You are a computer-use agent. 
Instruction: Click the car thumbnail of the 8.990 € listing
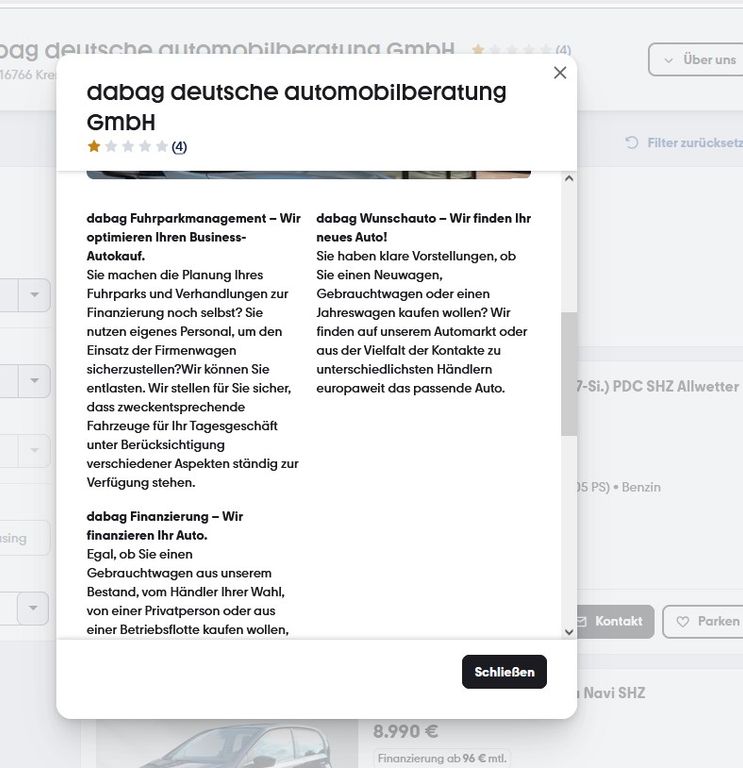coord(225,745)
